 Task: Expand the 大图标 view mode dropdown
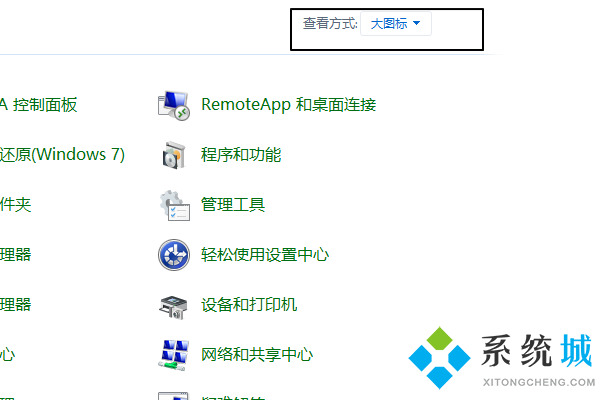[x=396, y=23]
